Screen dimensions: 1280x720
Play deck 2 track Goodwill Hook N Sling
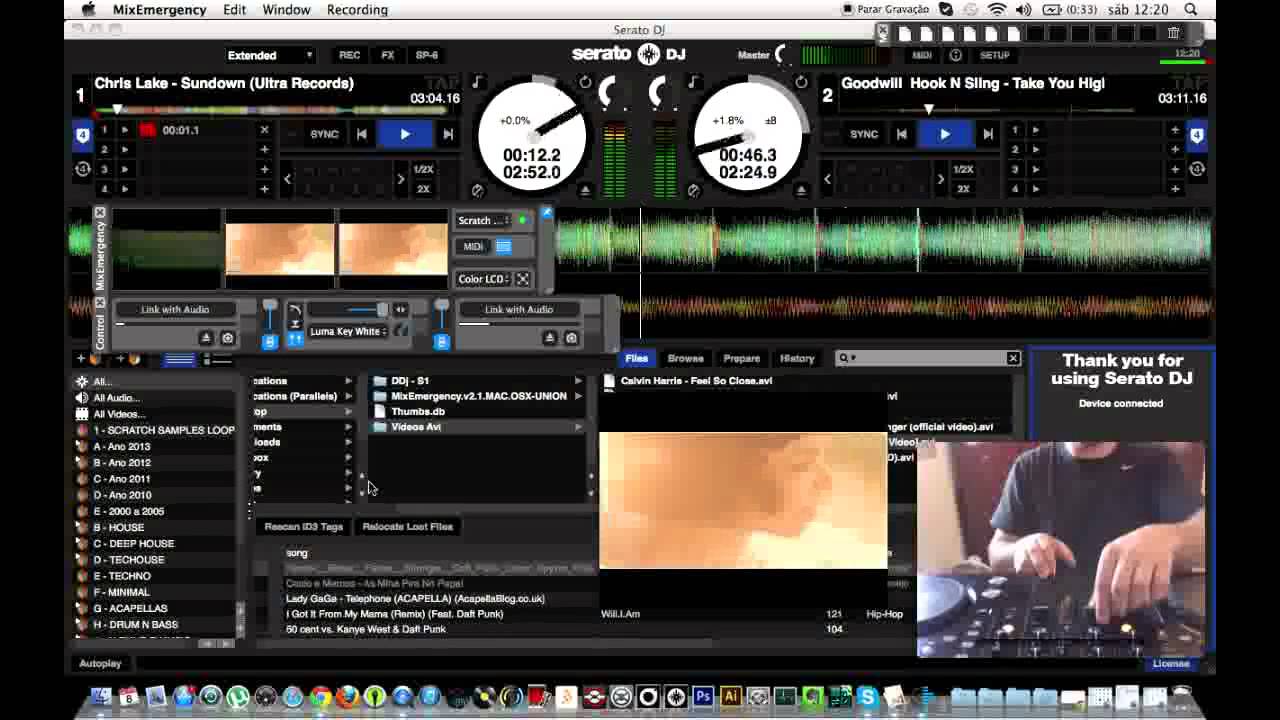(944, 134)
